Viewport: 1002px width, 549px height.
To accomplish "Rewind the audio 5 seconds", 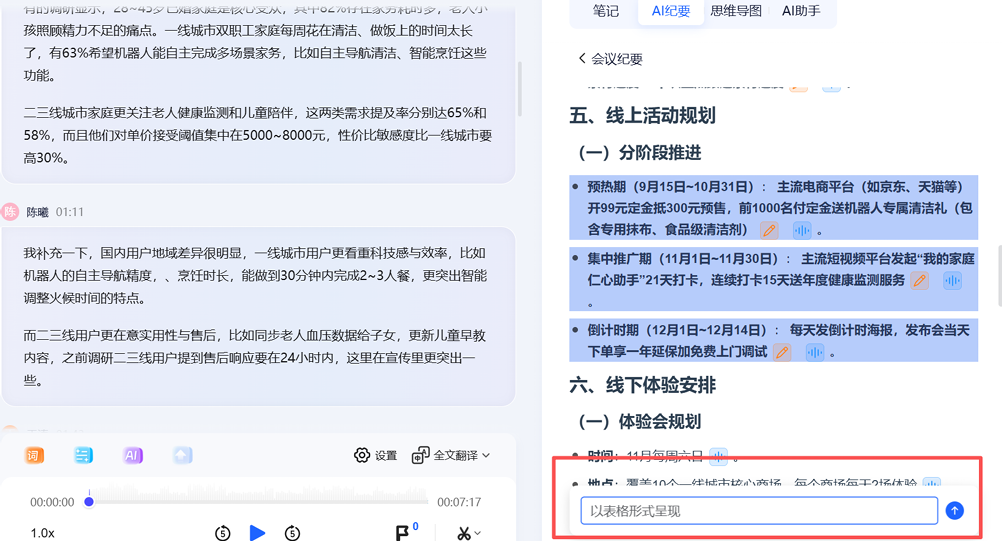I will 222,532.
